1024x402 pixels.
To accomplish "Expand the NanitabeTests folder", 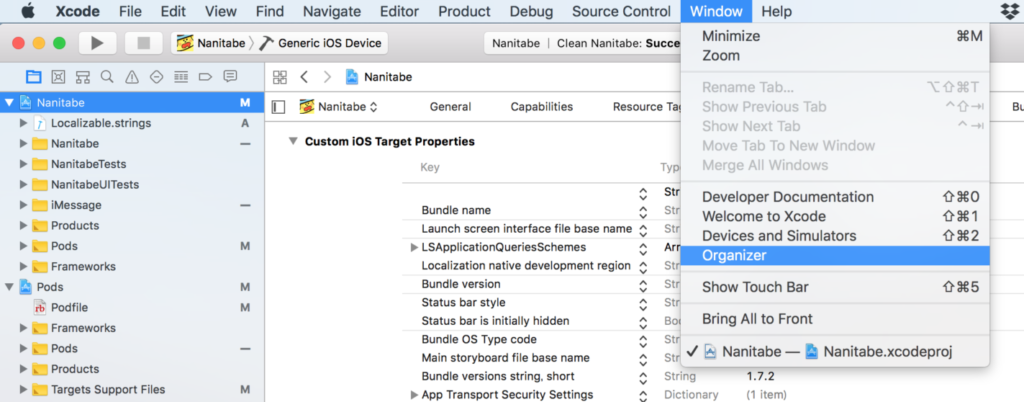I will pyautogui.click(x=24, y=164).
